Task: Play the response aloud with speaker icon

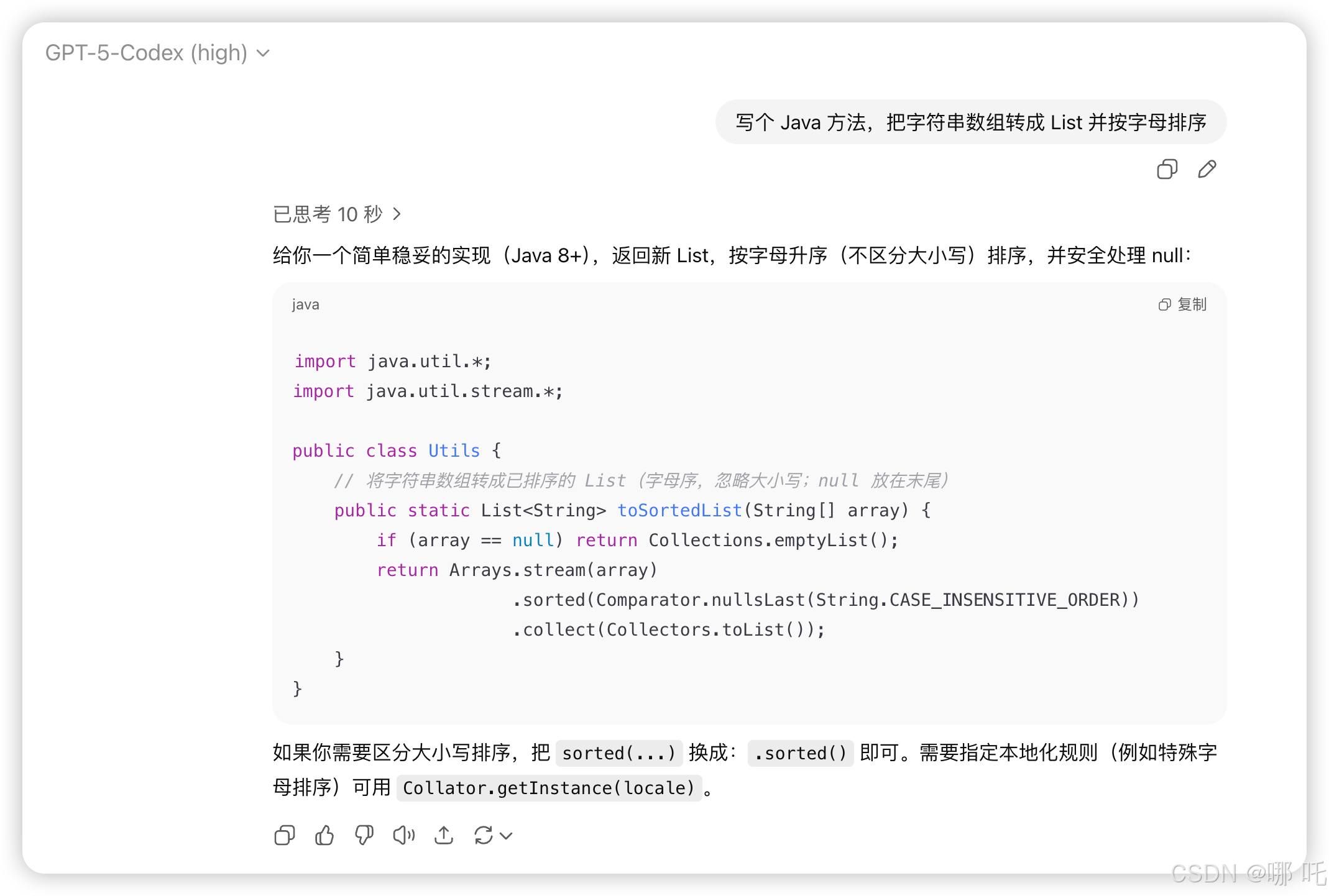Action: tap(403, 836)
